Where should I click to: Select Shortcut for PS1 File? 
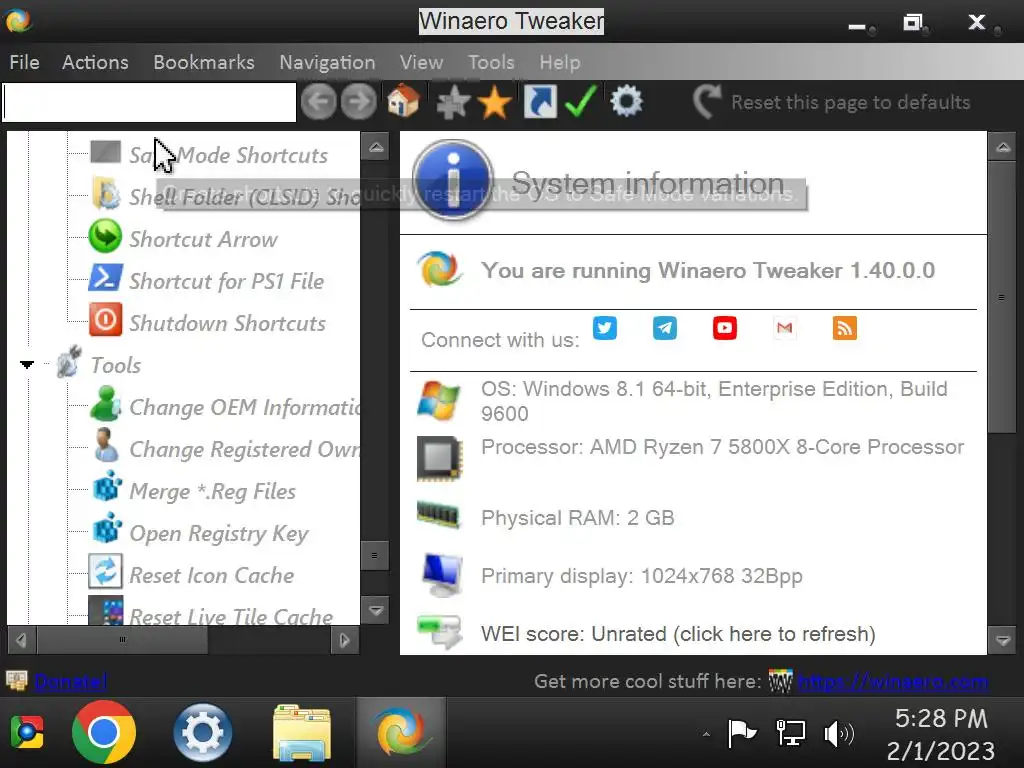tap(227, 281)
